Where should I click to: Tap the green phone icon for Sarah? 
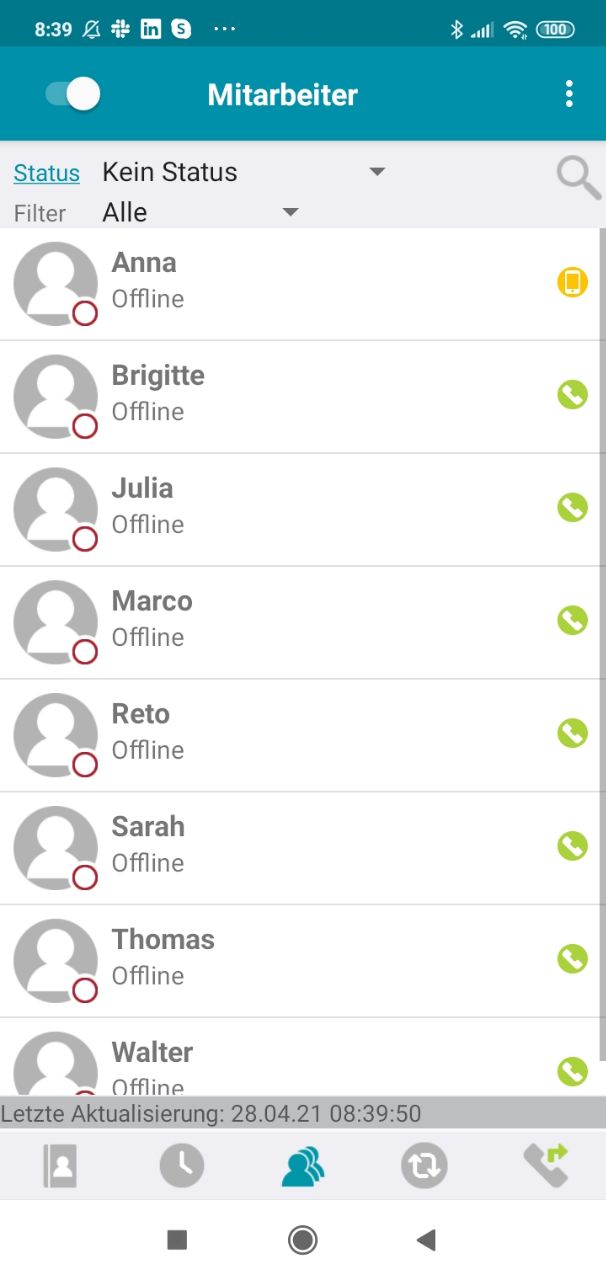(x=572, y=847)
